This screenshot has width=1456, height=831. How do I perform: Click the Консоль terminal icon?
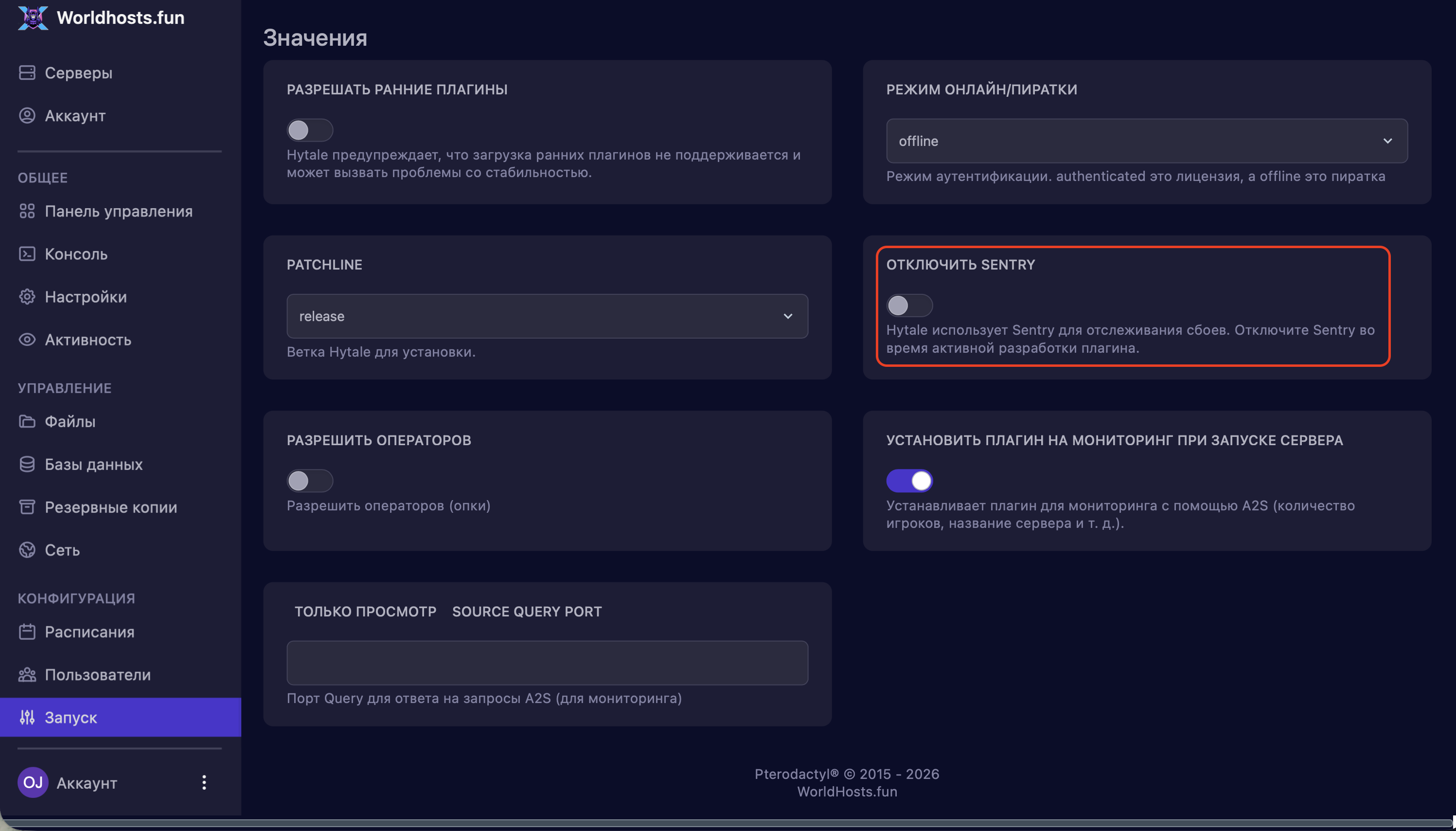pos(27,254)
